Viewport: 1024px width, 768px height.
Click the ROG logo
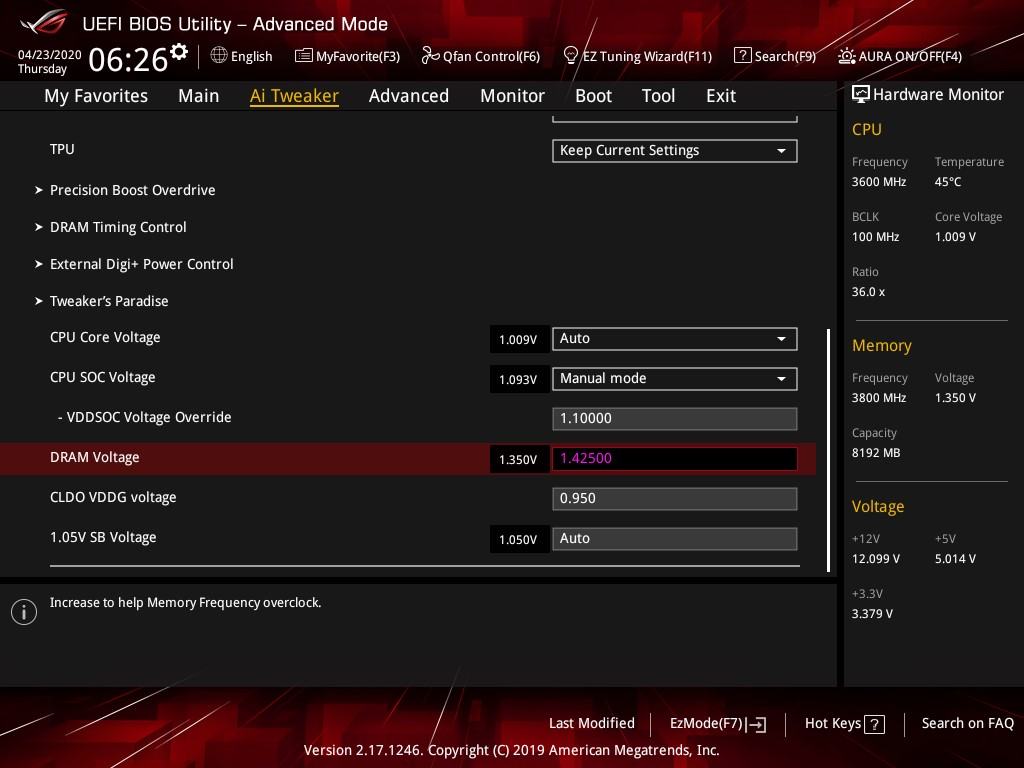click(44, 22)
